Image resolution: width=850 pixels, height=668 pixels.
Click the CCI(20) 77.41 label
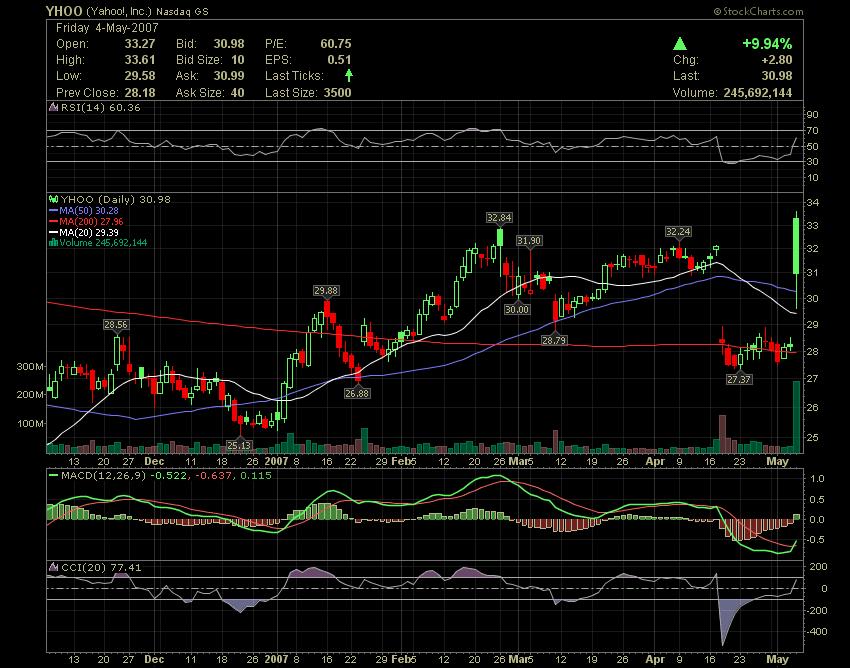[x=101, y=567]
